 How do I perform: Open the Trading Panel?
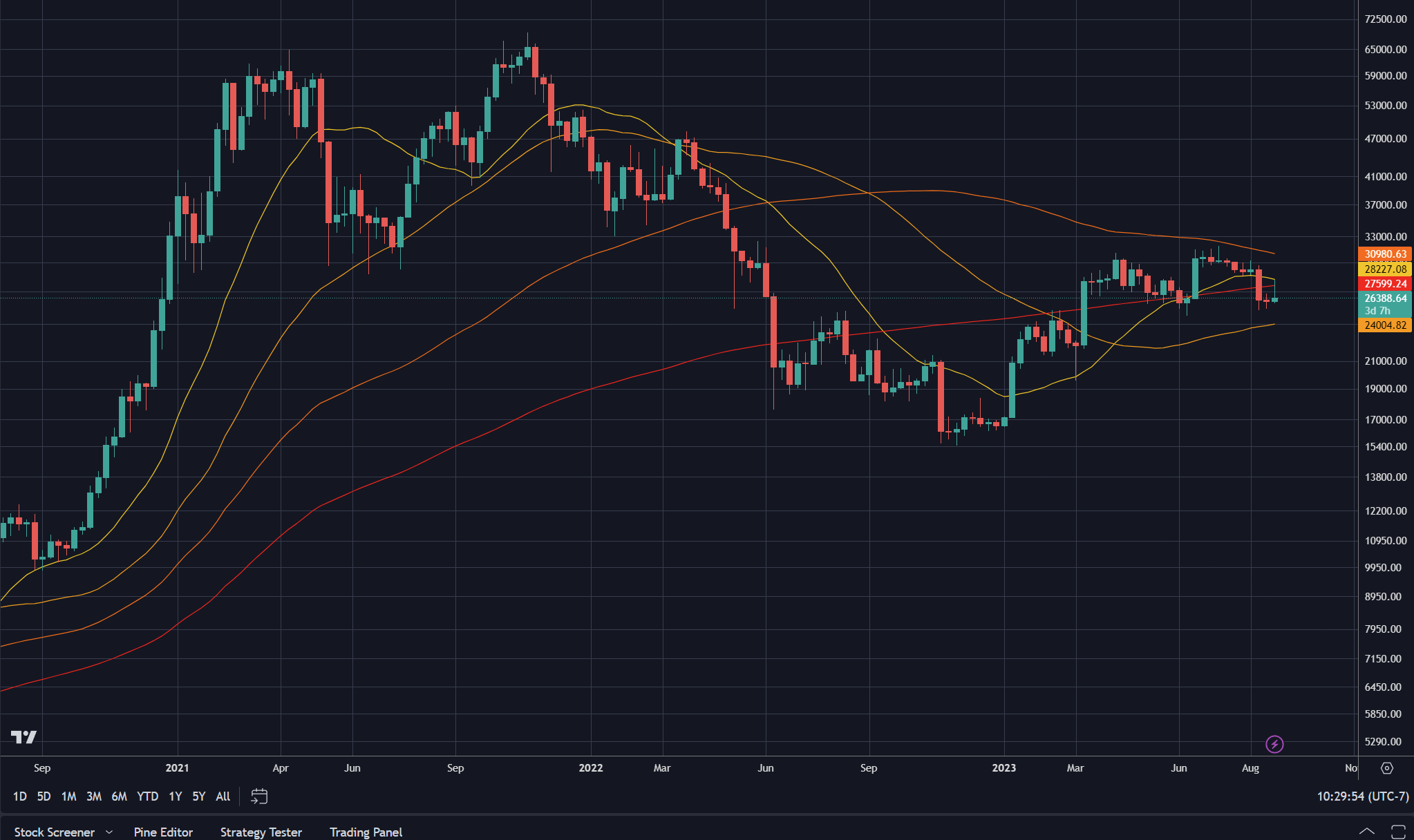click(366, 832)
